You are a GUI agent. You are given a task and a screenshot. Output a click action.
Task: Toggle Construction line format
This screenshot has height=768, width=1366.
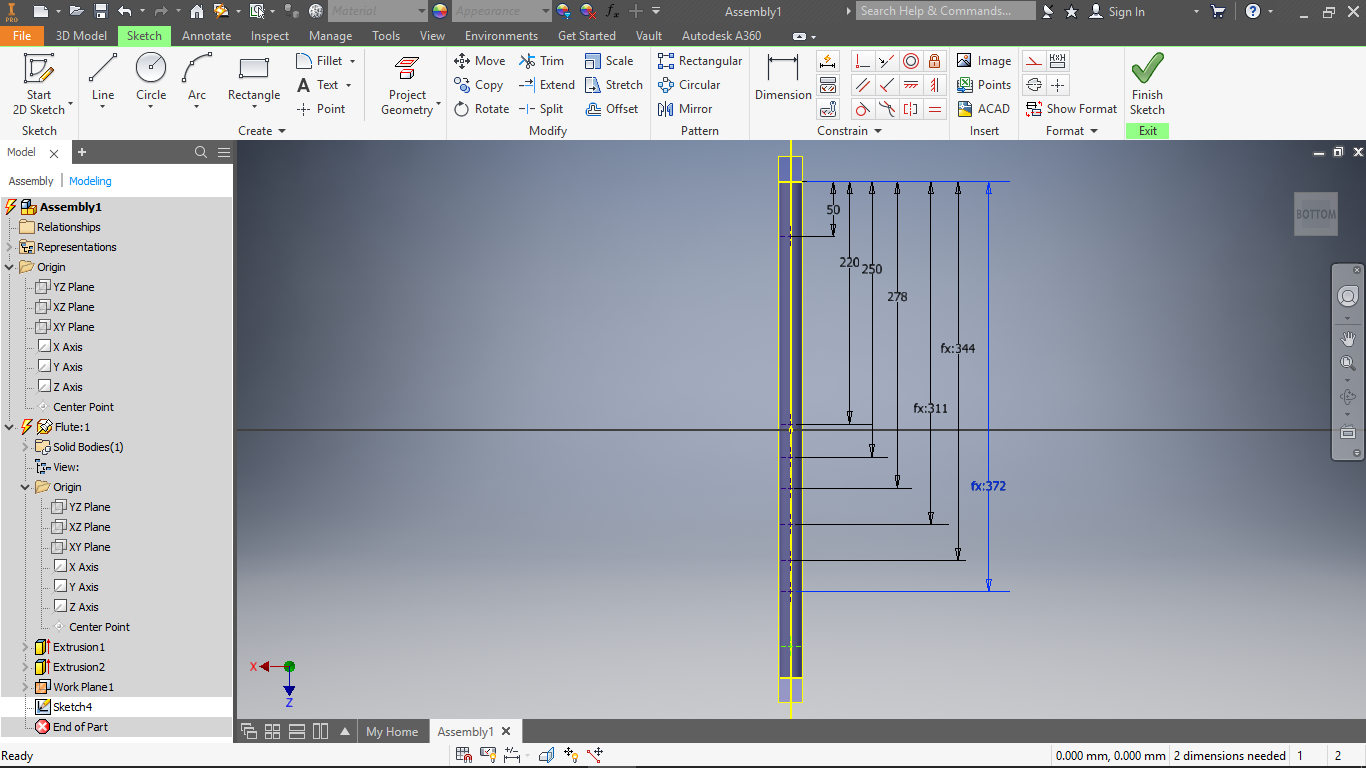1034,61
